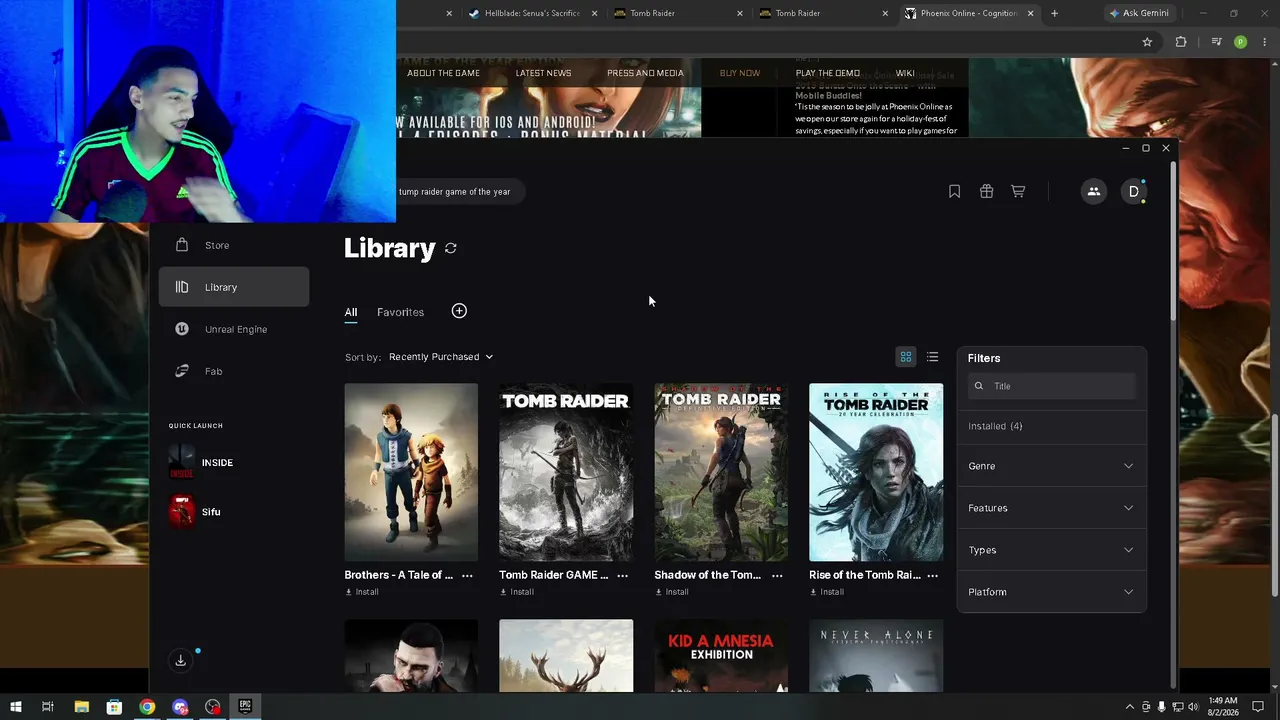The height and width of the screenshot is (720, 1280).
Task: Click the Fab icon in the sidebar
Action: (x=182, y=371)
